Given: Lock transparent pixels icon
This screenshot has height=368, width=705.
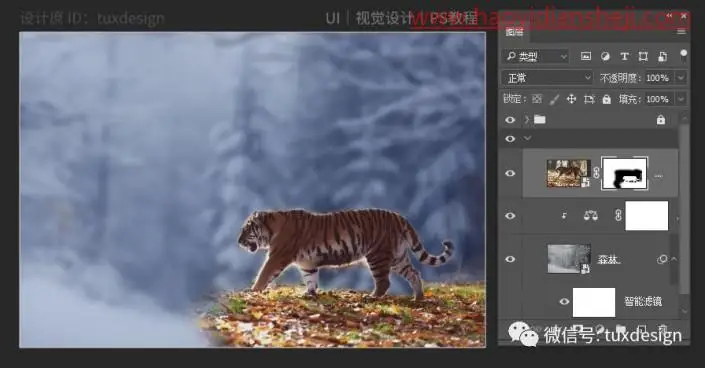Looking at the screenshot, I should pos(537,99).
